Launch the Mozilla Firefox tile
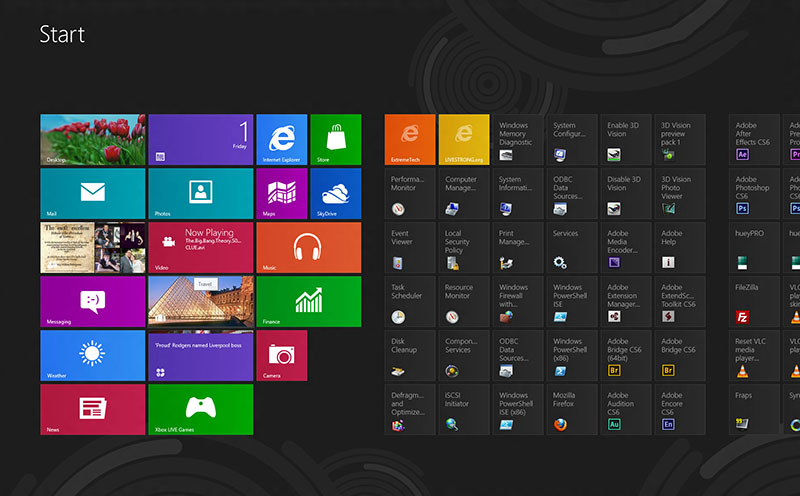Image resolution: width=800 pixels, height=496 pixels. pos(572,410)
